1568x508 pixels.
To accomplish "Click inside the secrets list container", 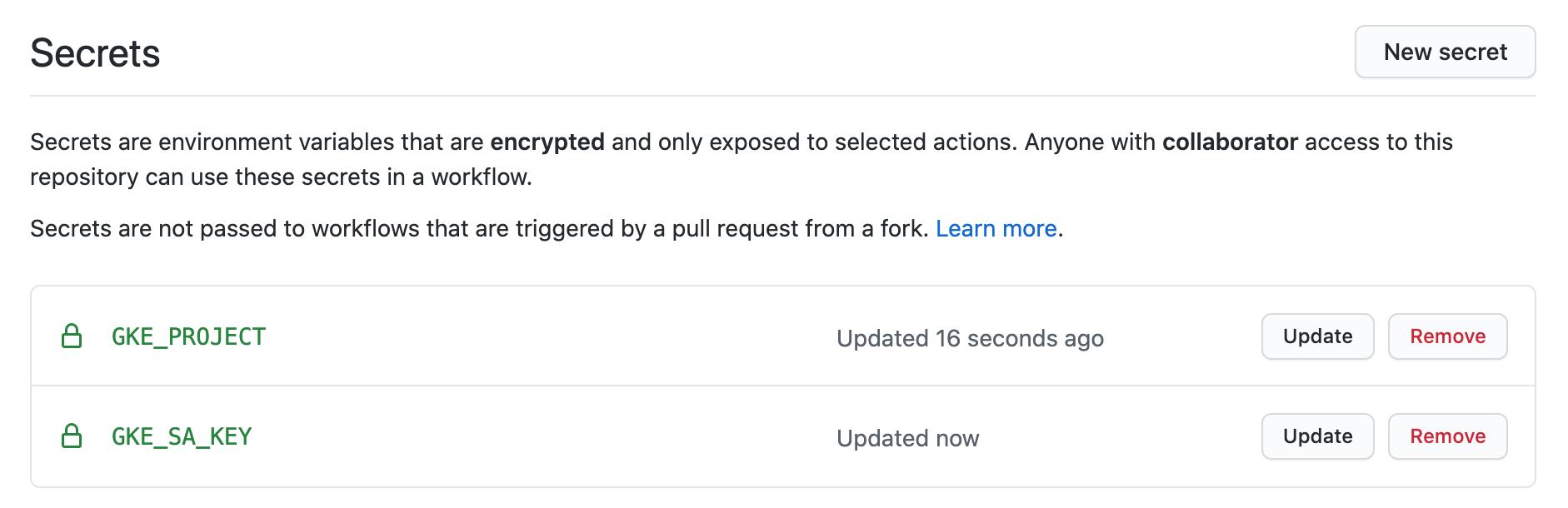I will (783, 386).
